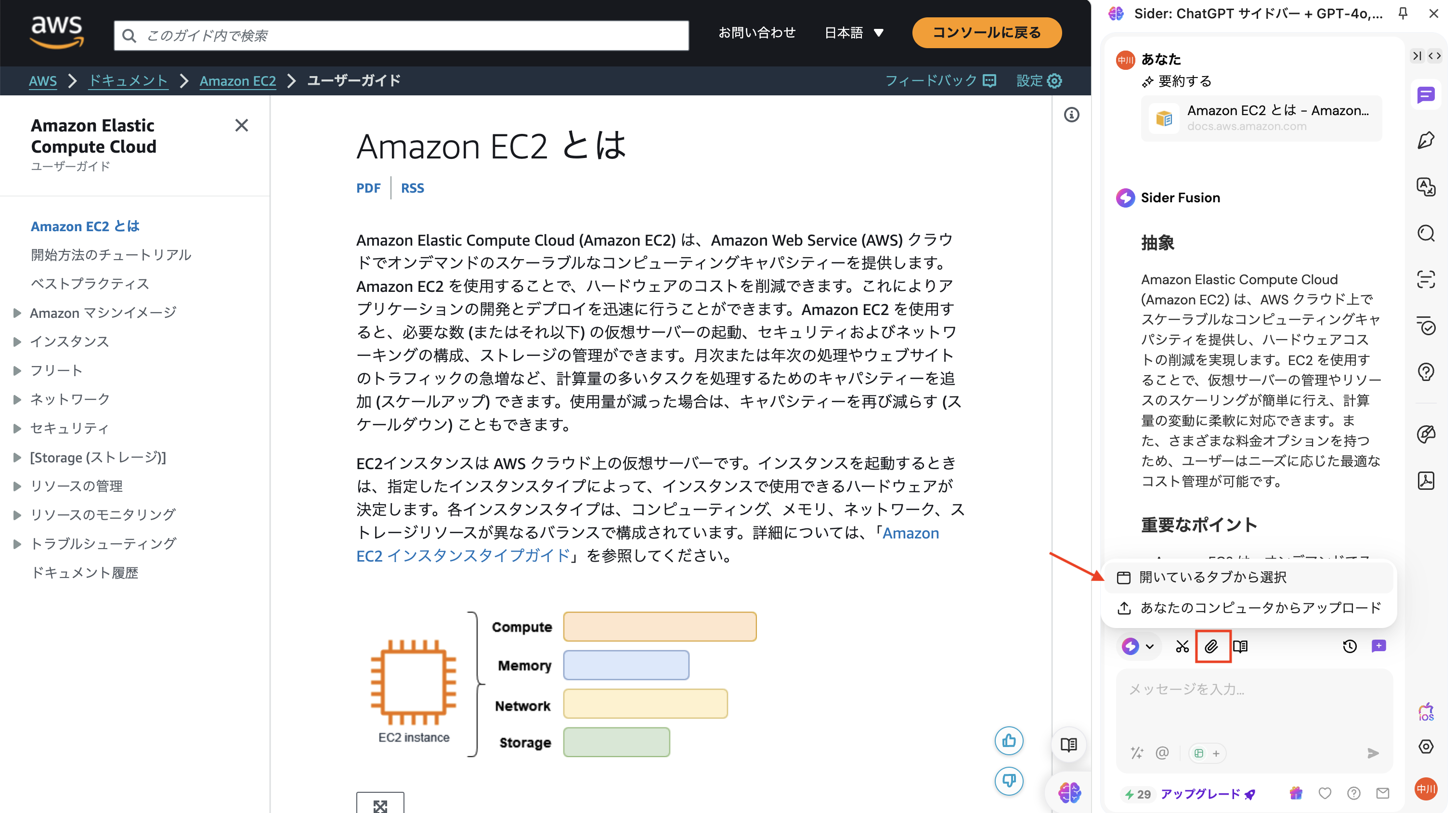The image size is (1456, 813).
Task: Start a new chat with purple plus icon
Action: point(1378,646)
